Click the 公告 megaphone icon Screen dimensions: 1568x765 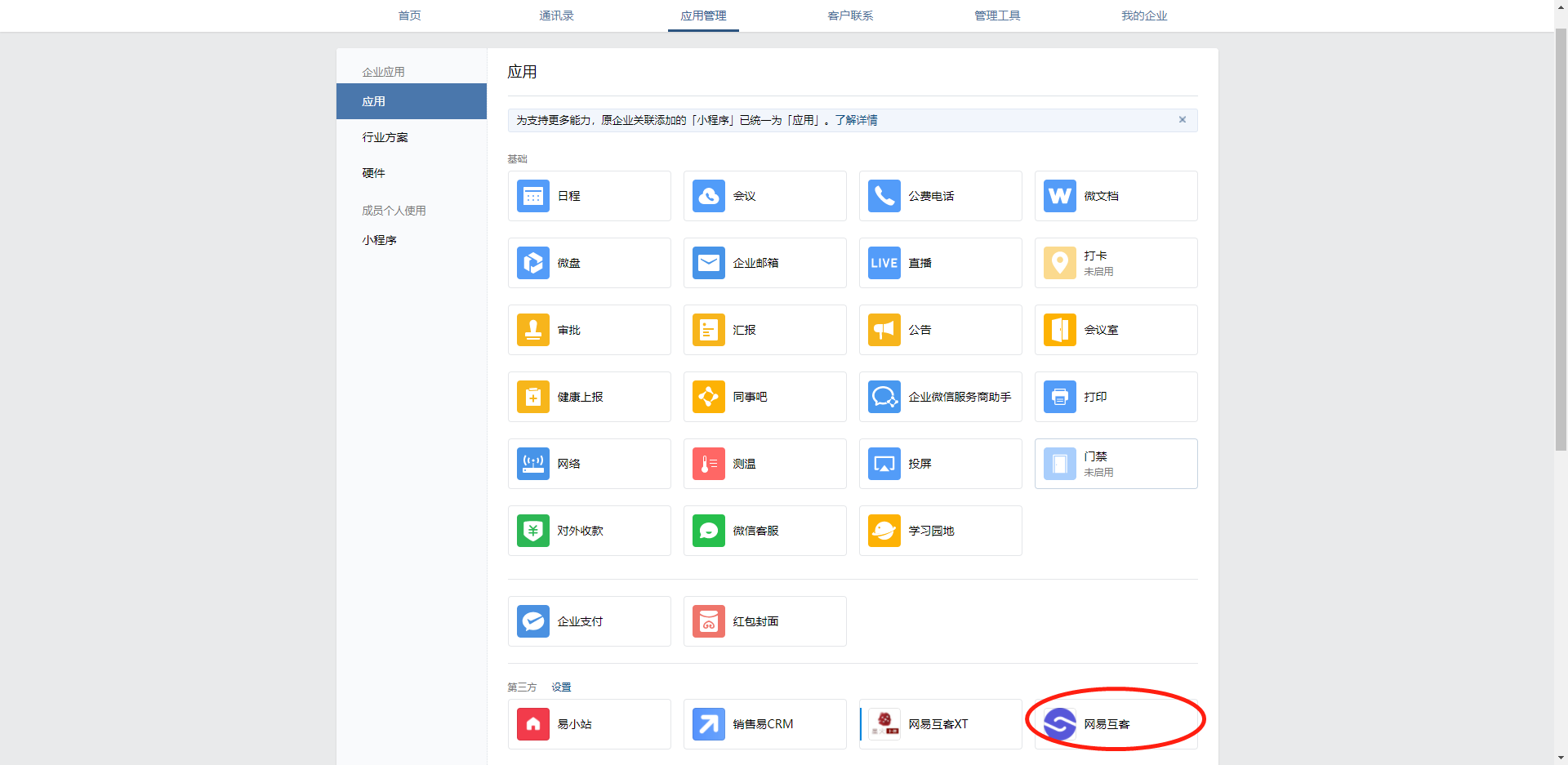(884, 330)
